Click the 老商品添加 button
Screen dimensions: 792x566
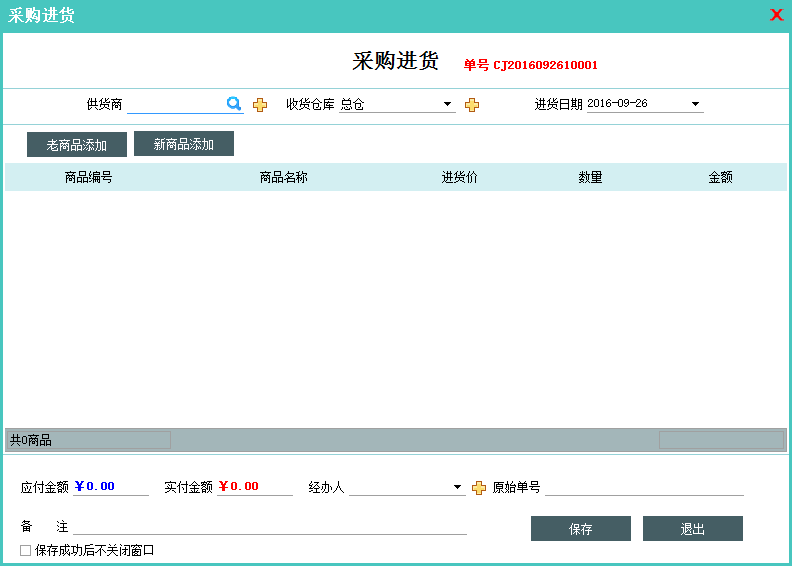(x=77, y=145)
